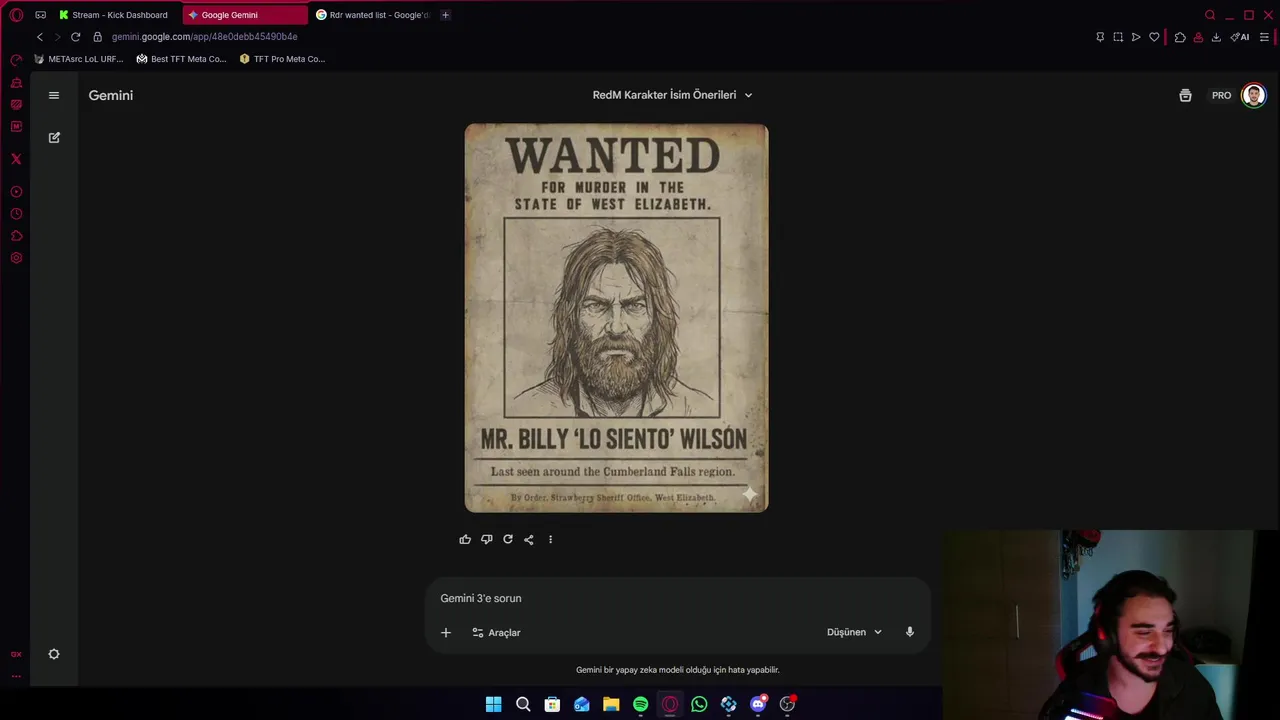Open the player icon in Opera sidebar
The width and height of the screenshot is (1280, 720).
pos(16,192)
